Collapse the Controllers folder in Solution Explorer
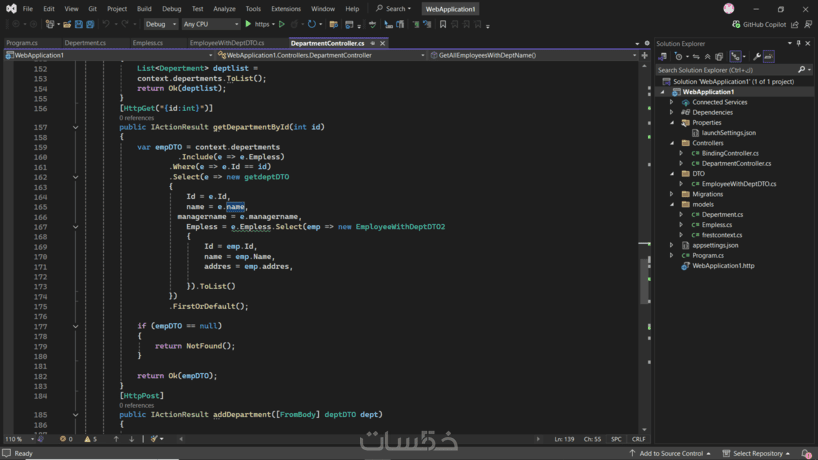Screen dimensions: 818x460 (x=672, y=143)
